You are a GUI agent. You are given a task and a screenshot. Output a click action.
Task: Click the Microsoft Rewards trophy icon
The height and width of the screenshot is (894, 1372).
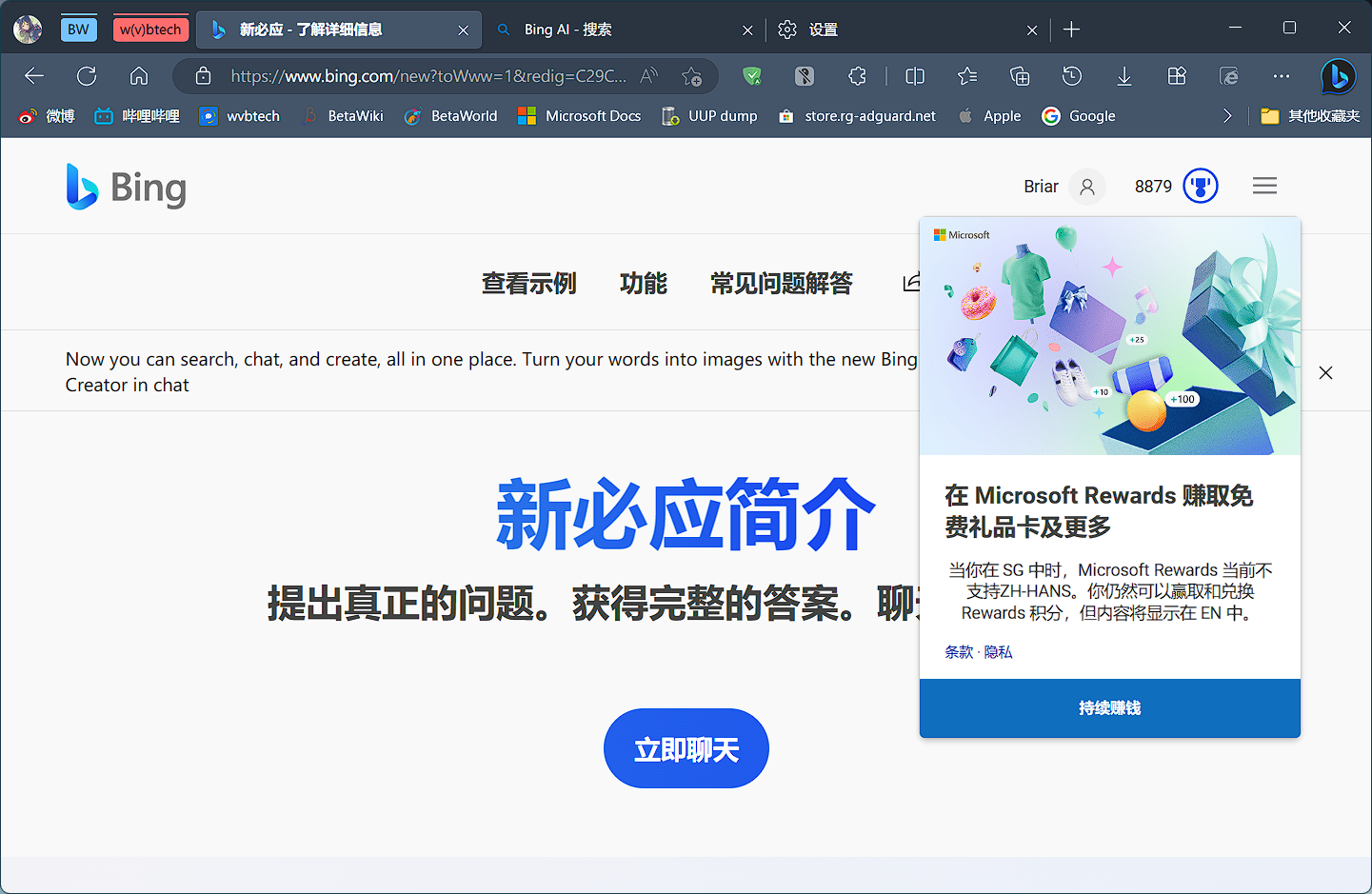point(1200,187)
